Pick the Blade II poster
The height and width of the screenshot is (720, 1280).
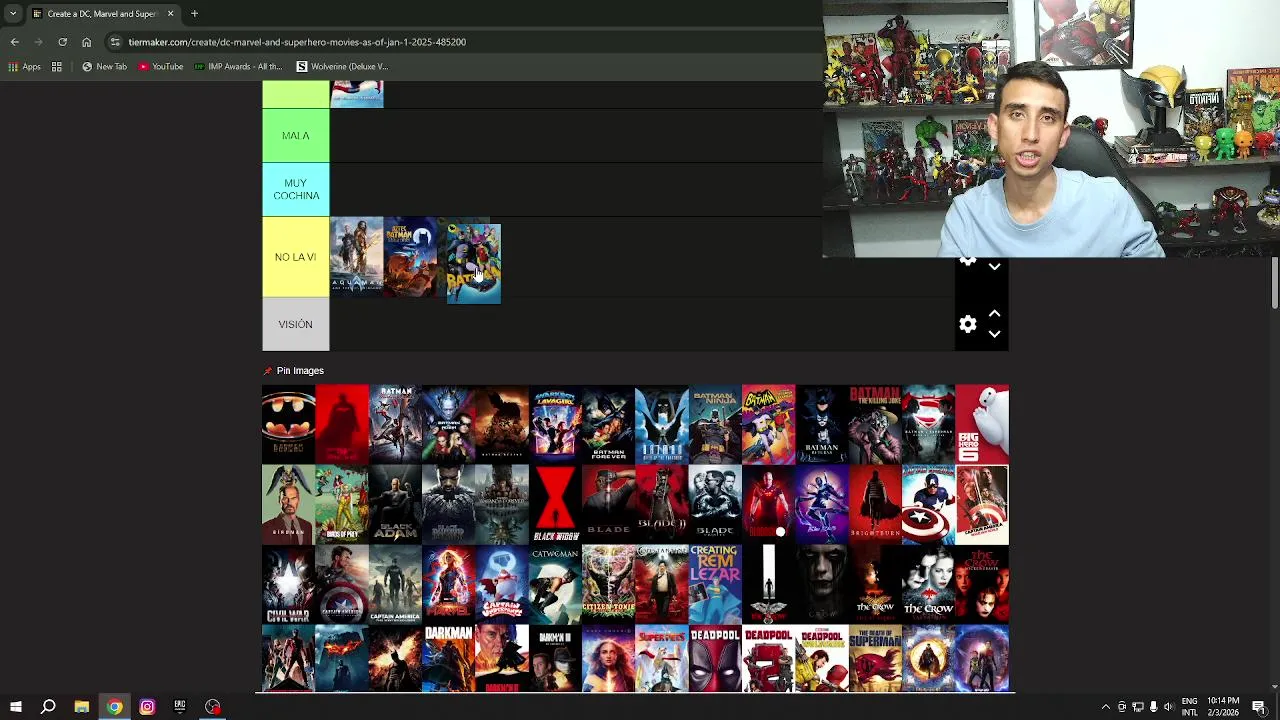tap(662, 504)
